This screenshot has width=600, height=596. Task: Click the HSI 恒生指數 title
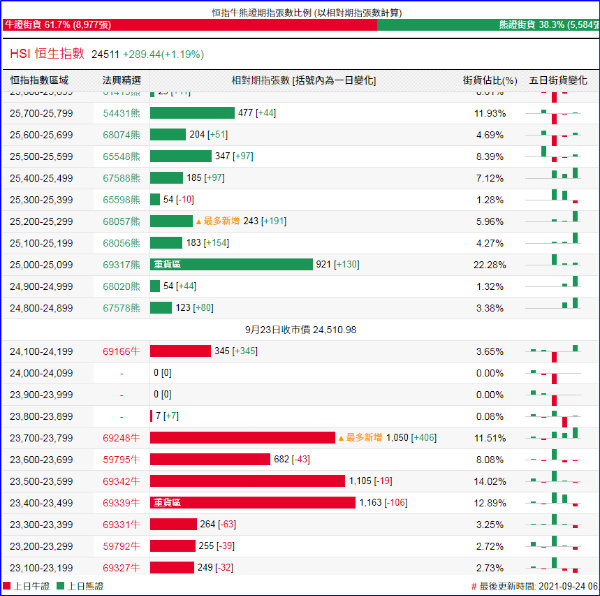(47, 54)
